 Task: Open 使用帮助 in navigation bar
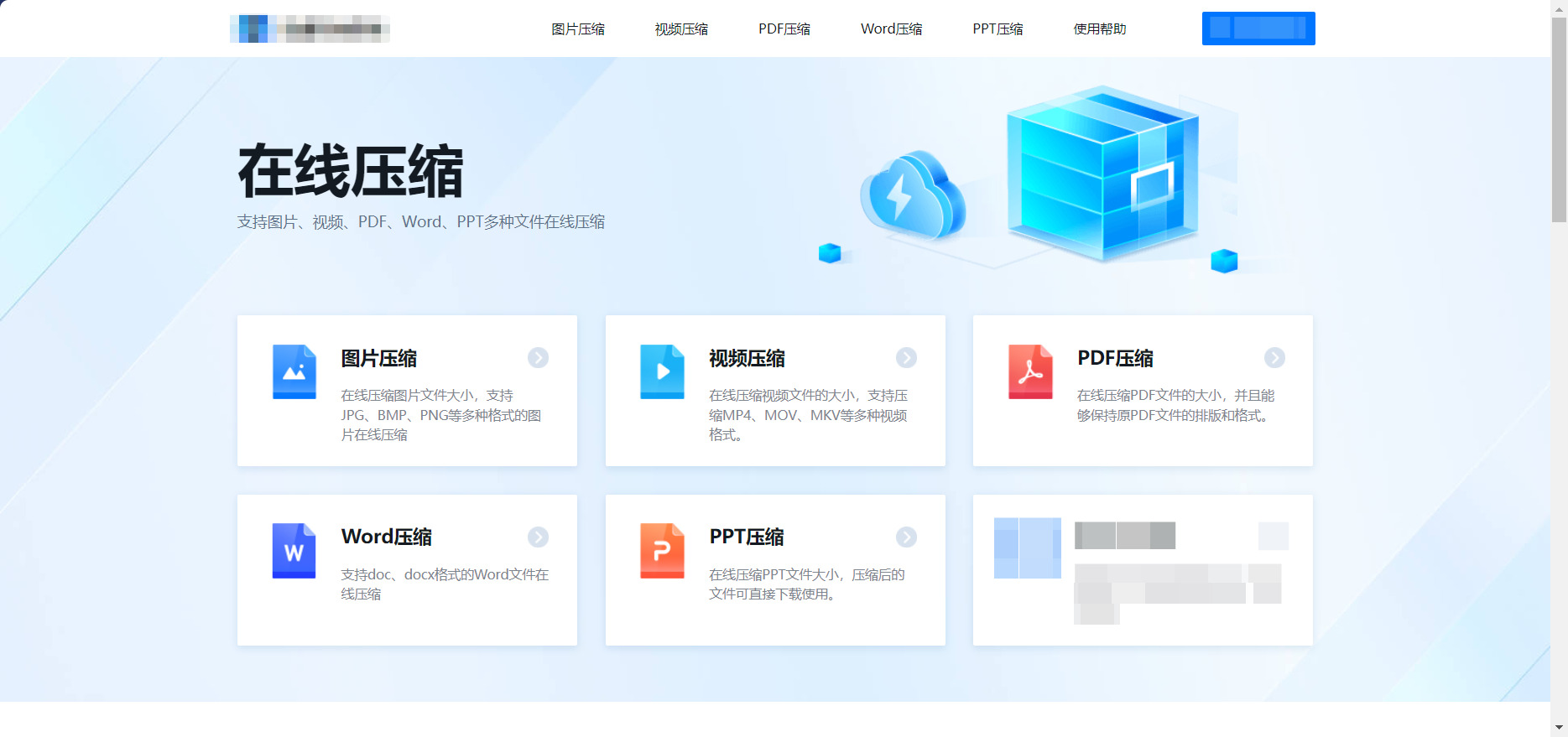tap(1100, 29)
